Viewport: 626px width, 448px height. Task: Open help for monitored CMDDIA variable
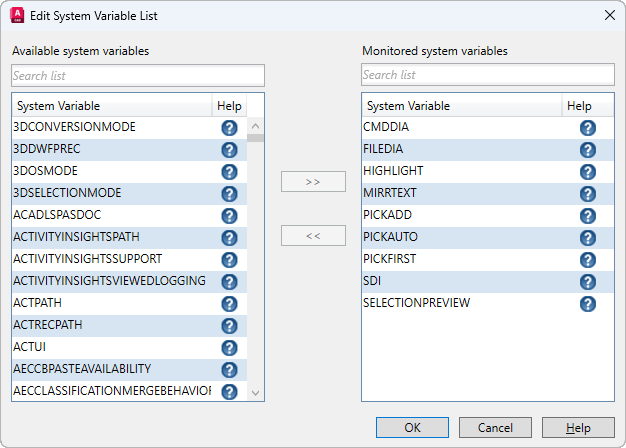[588, 128]
